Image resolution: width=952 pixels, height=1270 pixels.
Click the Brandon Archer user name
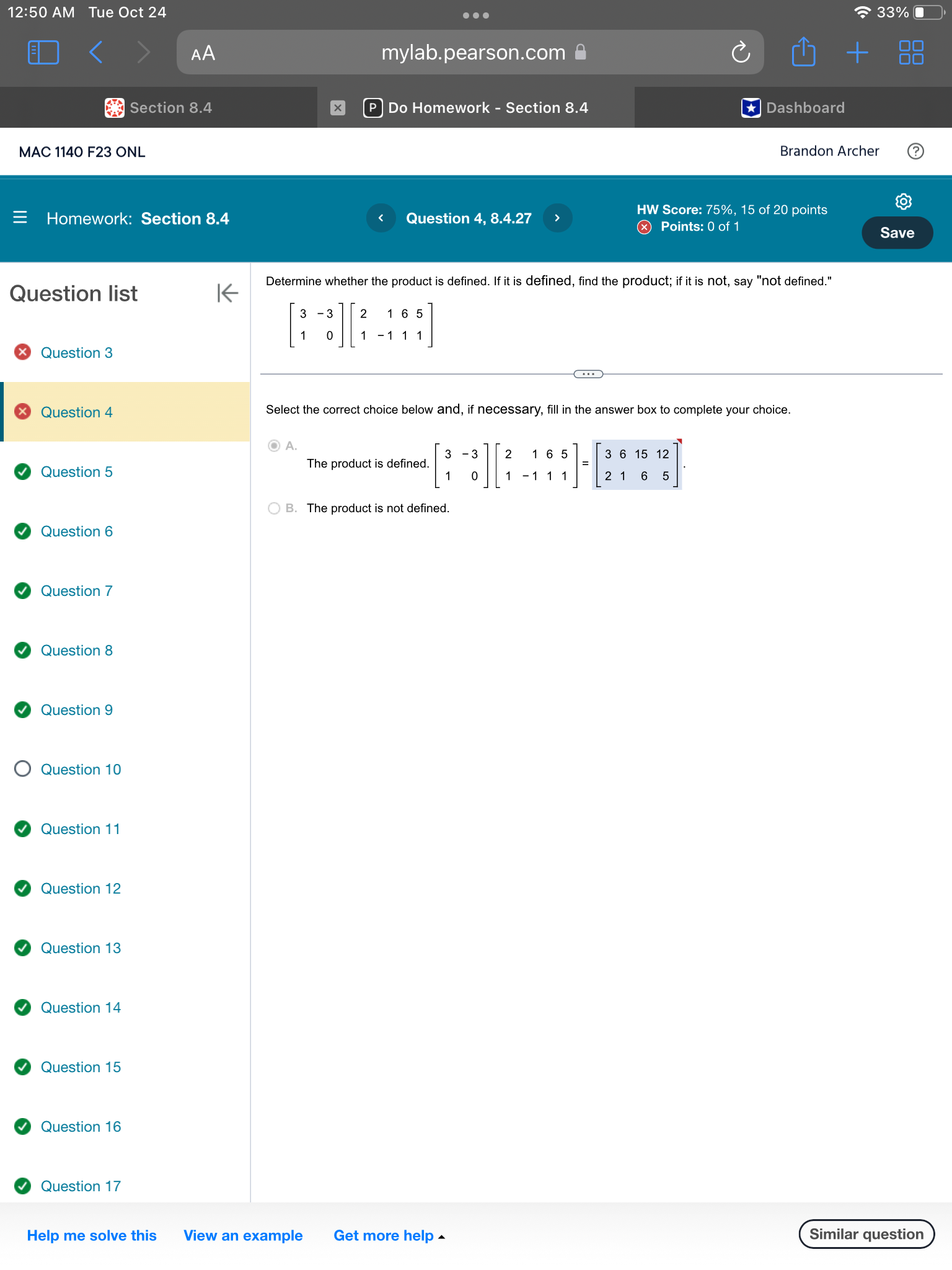(829, 151)
